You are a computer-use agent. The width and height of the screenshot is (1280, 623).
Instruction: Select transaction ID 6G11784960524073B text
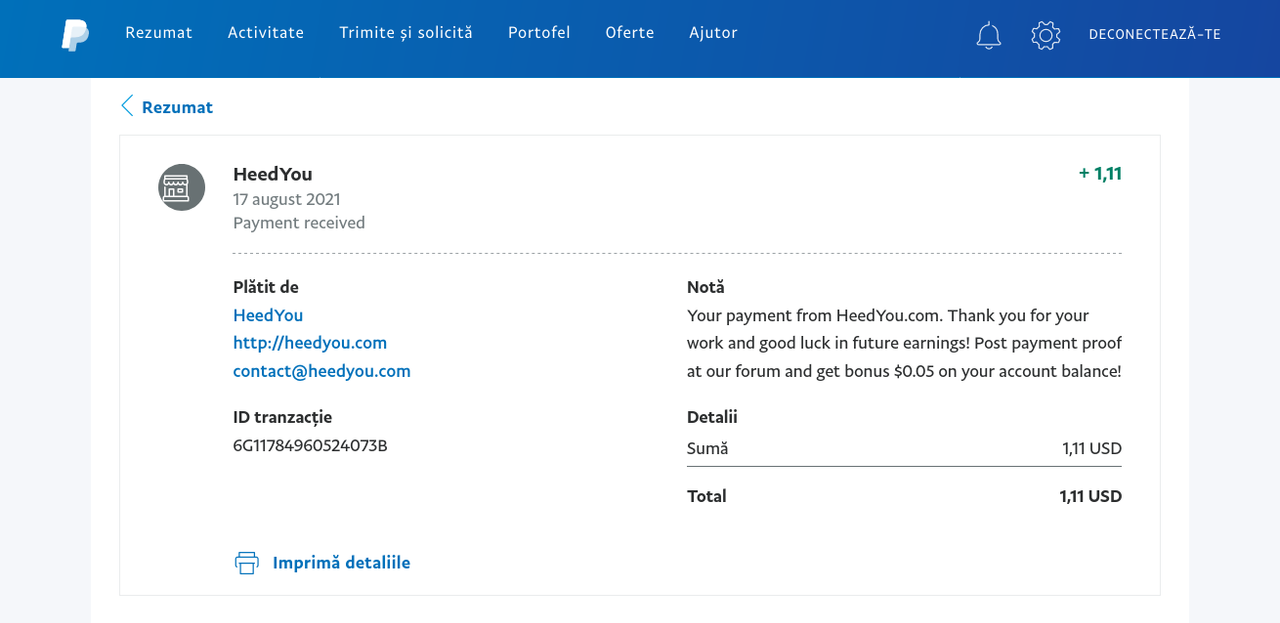[310, 445]
